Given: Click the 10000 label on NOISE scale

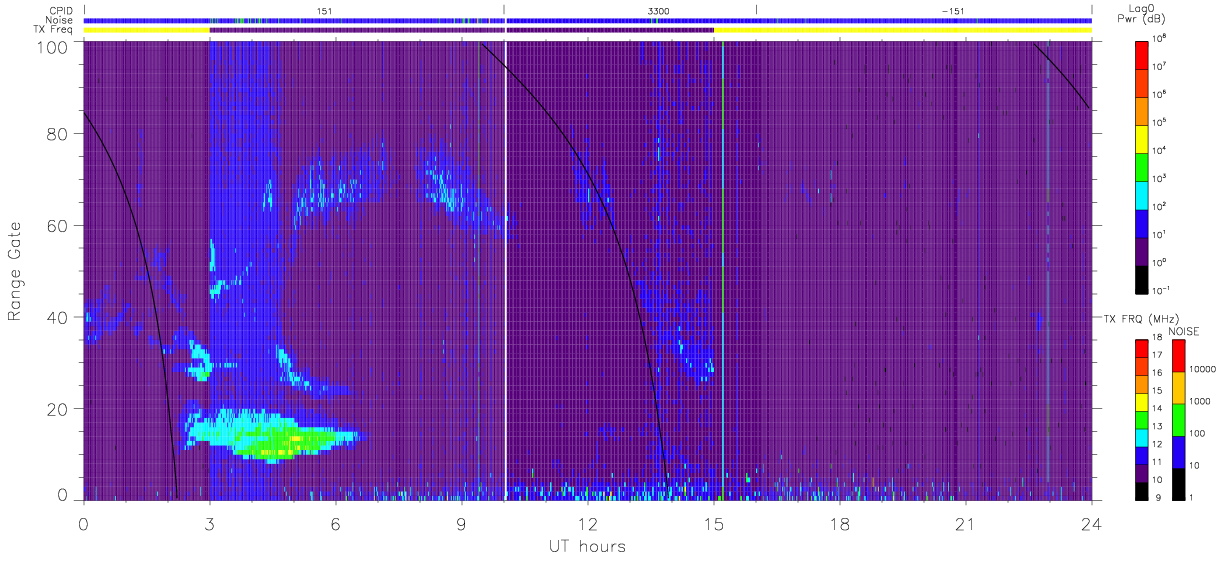Looking at the screenshot, I should (1204, 368).
